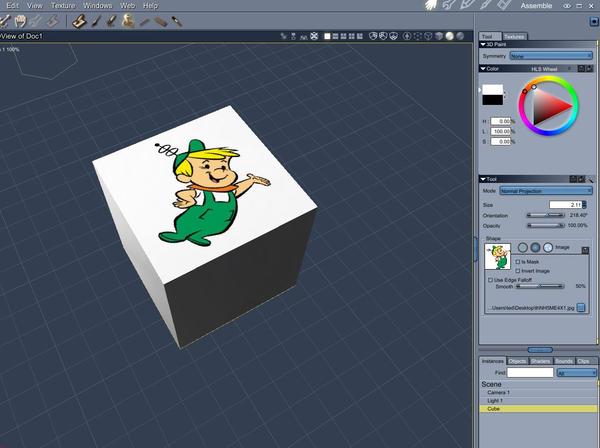Open the Mode Normal Projection dropdown

point(546,191)
